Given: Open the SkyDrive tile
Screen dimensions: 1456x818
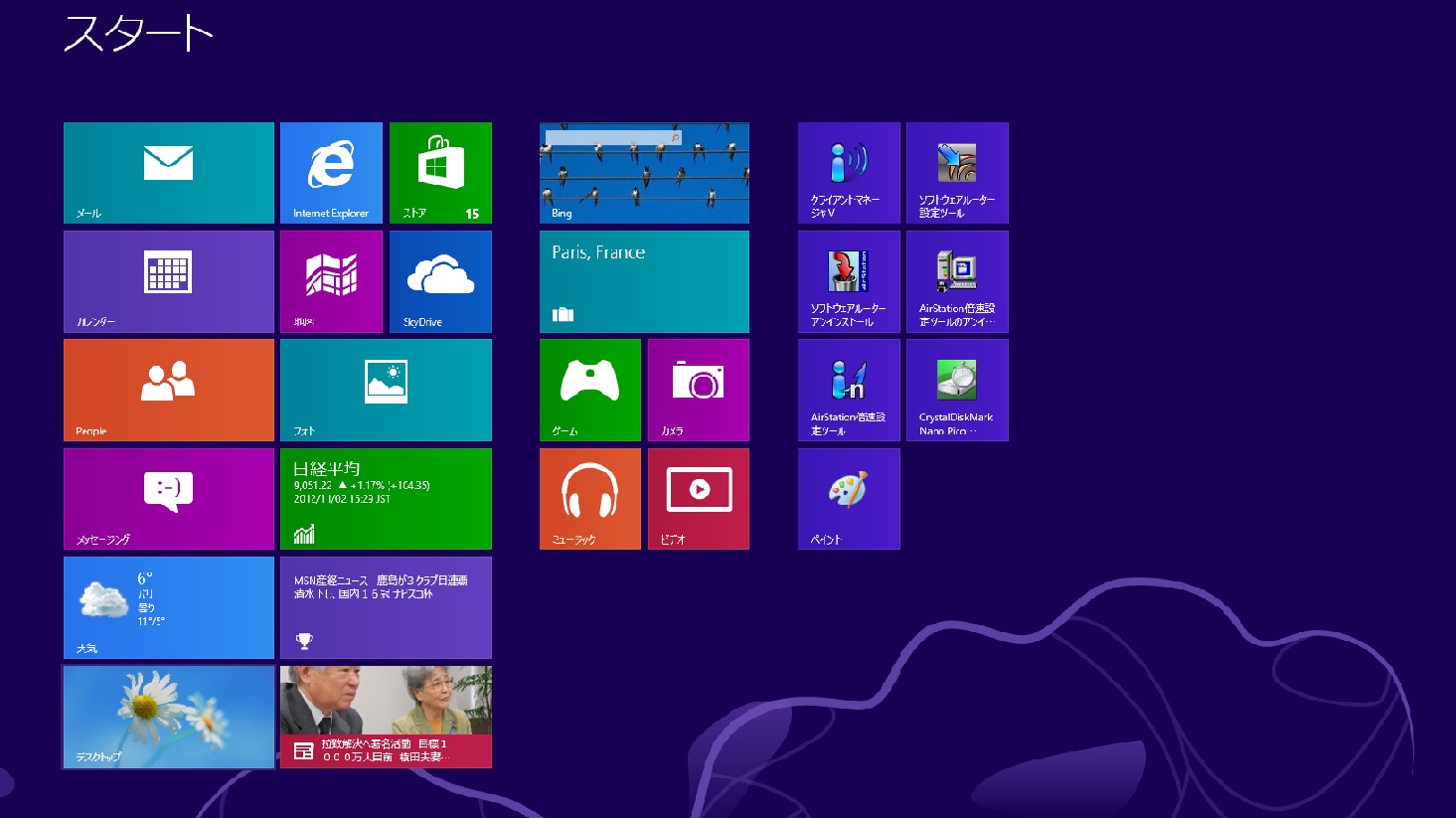Looking at the screenshot, I should 440,281.
